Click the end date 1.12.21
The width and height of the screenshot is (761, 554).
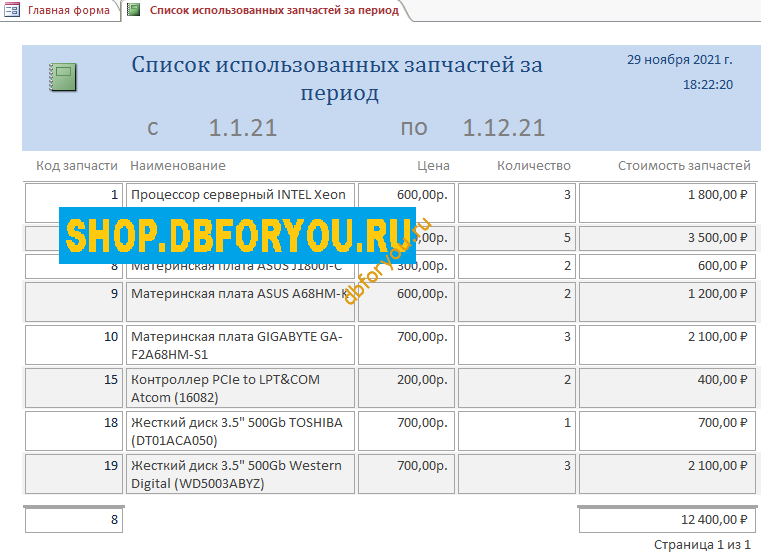click(x=503, y=128)
